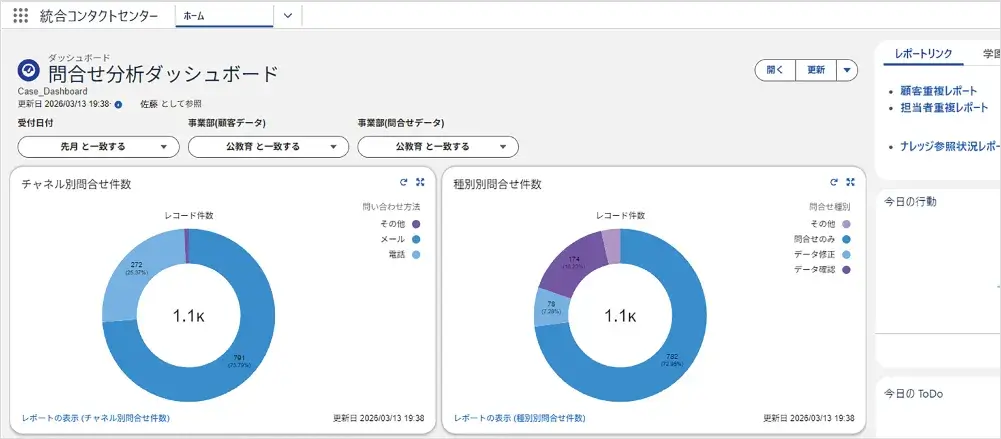Click the その他 legend swatch in channel chart
1001x439 pixels.
pyautogui.click(x=416, y=224)
